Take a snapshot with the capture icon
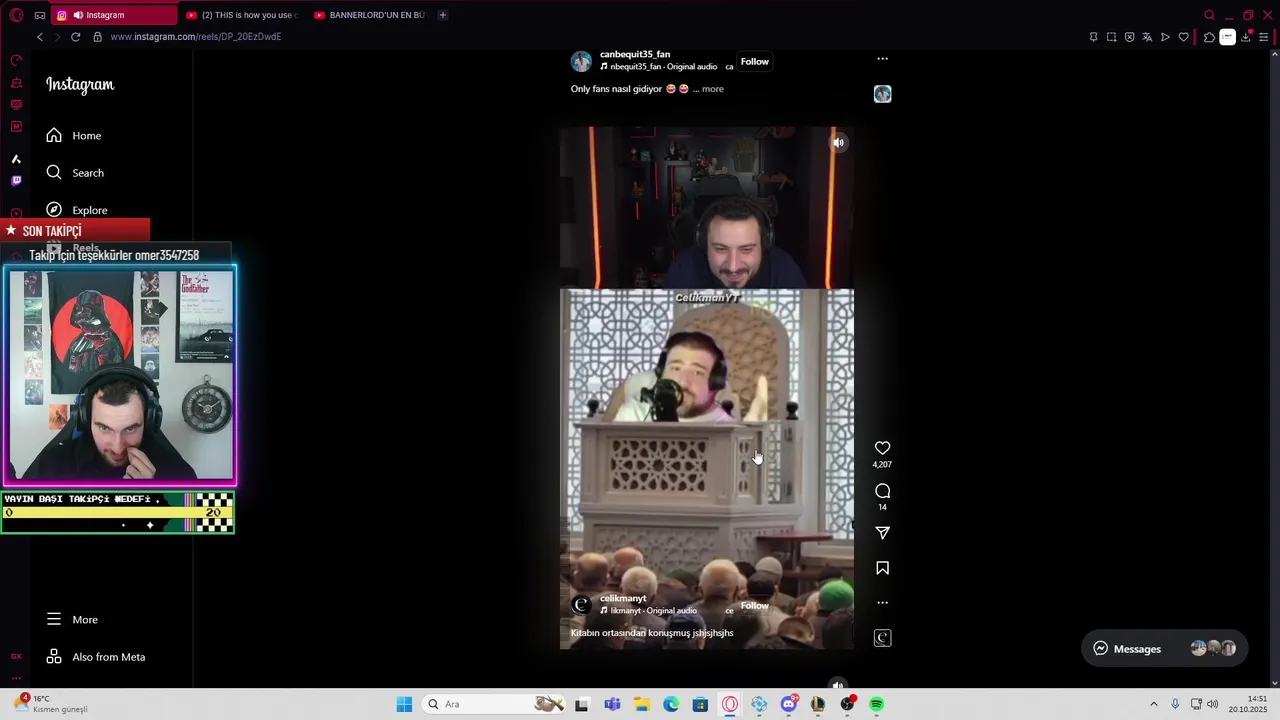The image size is (1280, 720). [x=1111, y=37]
